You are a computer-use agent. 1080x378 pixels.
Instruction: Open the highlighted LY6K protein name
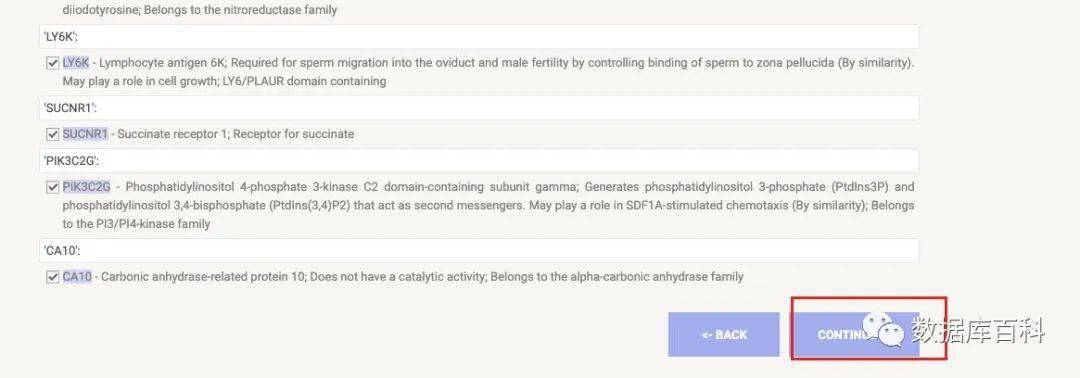(76, 63)
